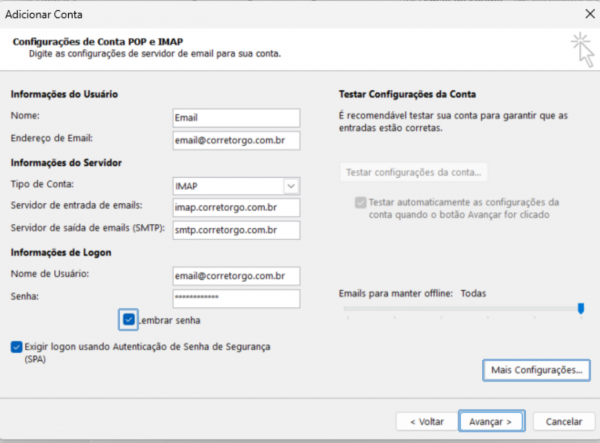This screenshot has width=600, height=443.
Task: Click the Servidor de saída SMTP field
Action: pyautogui.click(x=236, y=230)
